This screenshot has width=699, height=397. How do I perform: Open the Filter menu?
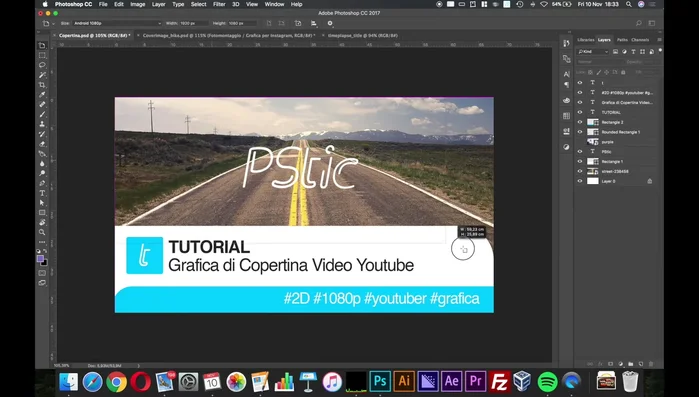pos(219,4)
